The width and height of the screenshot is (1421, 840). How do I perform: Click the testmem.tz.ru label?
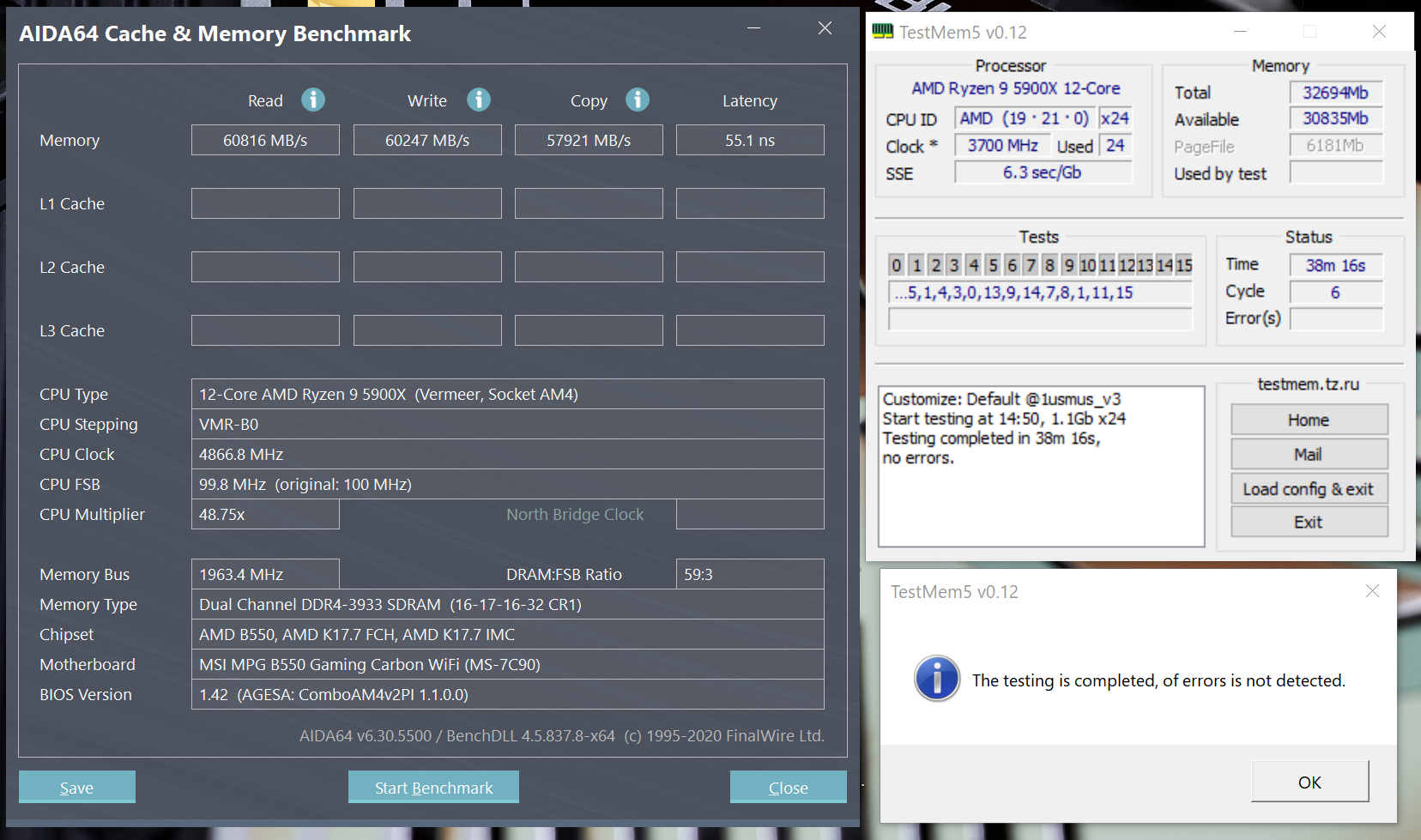tap(1309, 384)
